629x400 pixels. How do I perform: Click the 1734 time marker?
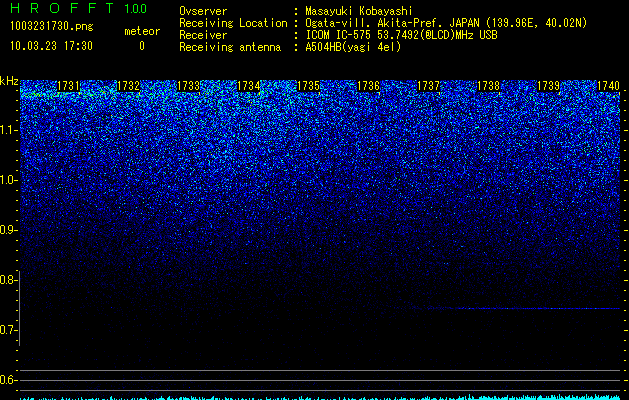249,86
